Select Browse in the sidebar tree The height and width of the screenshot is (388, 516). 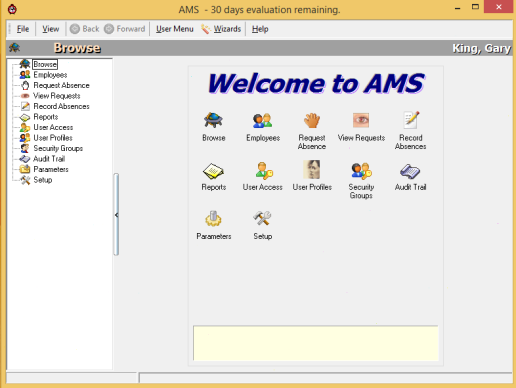point(45,64)
